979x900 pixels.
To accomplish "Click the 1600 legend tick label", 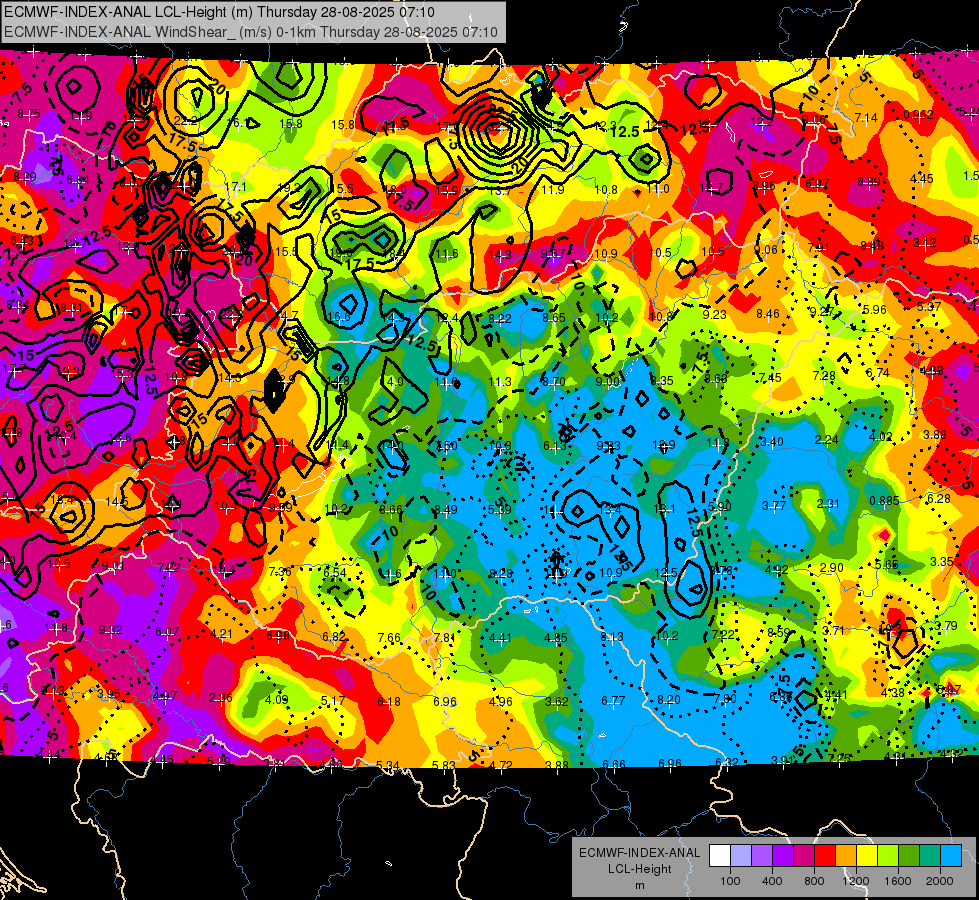I will pos(898,881).
